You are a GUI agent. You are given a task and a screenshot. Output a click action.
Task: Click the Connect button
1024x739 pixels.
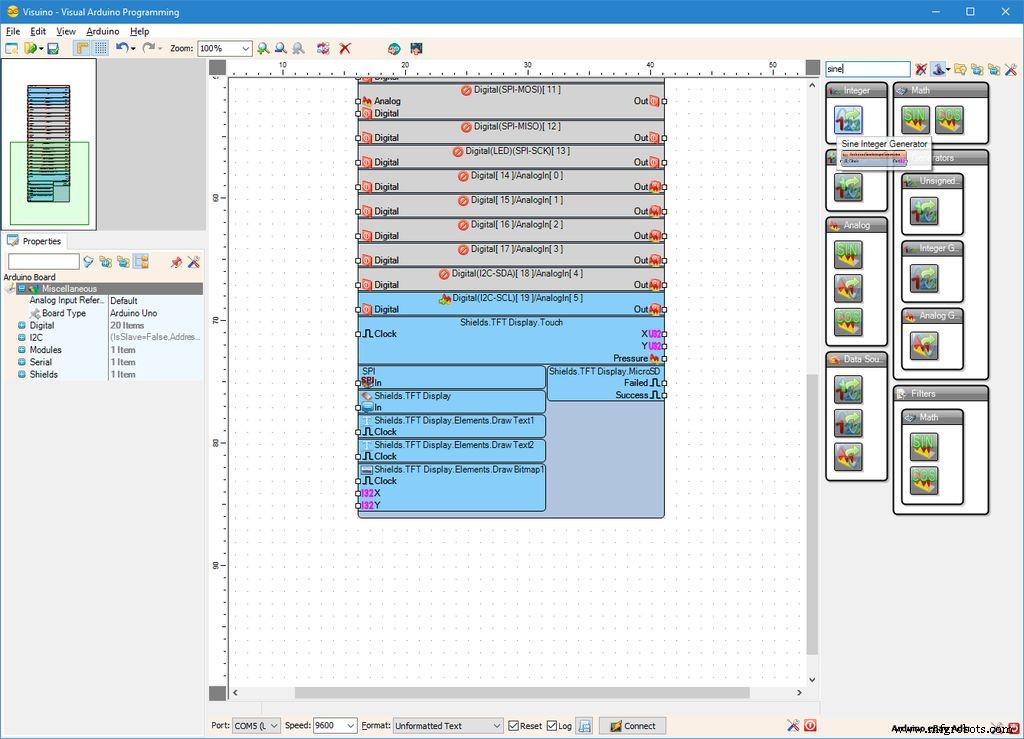(632, 726)
